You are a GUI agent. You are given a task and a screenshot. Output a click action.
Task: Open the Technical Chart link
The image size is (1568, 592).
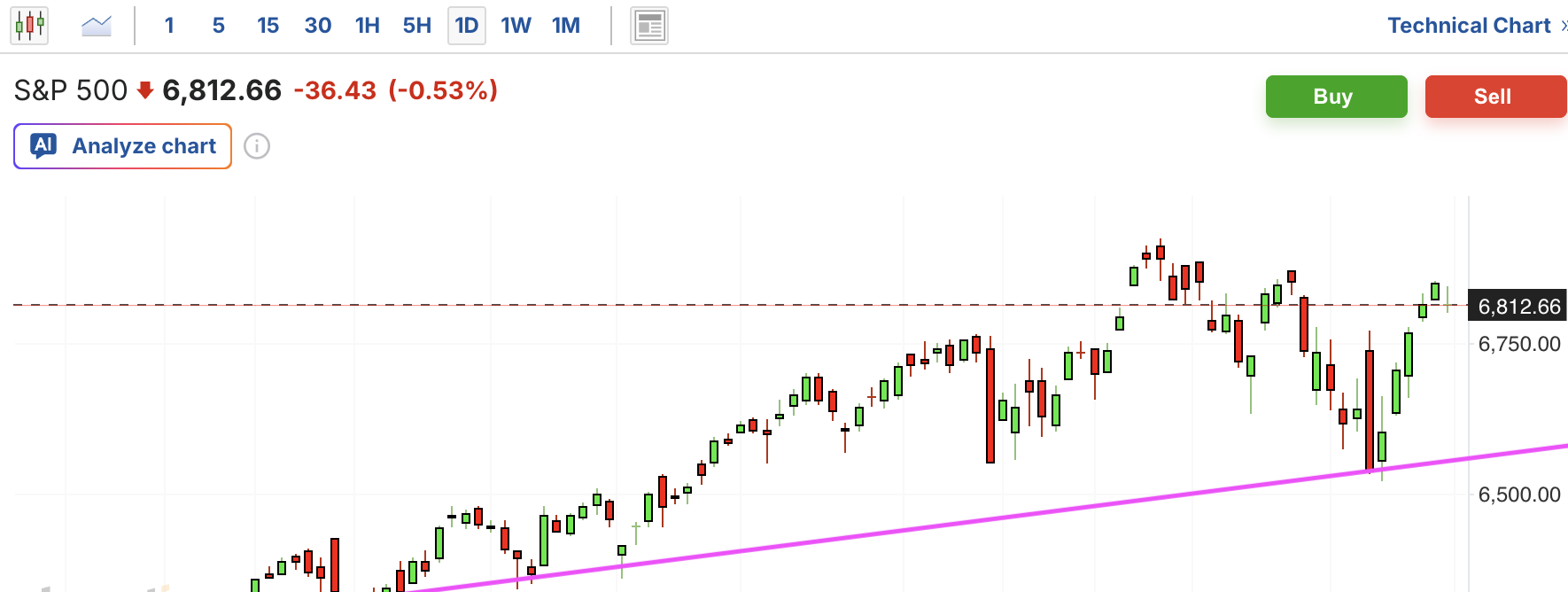[1472, 26]
